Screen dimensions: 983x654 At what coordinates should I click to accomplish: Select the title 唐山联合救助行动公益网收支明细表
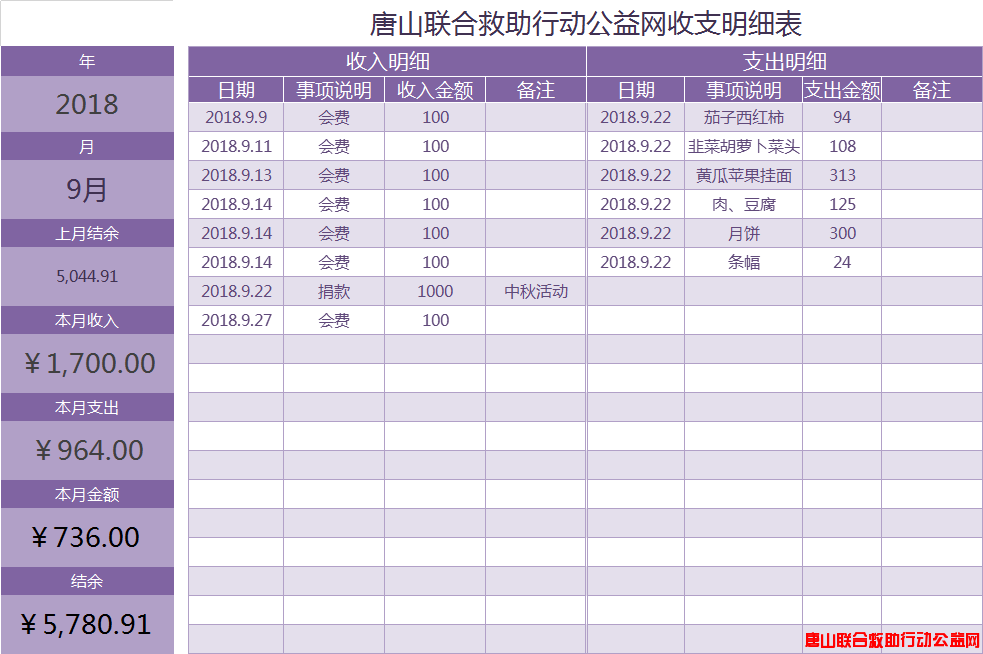pos(586,24)
